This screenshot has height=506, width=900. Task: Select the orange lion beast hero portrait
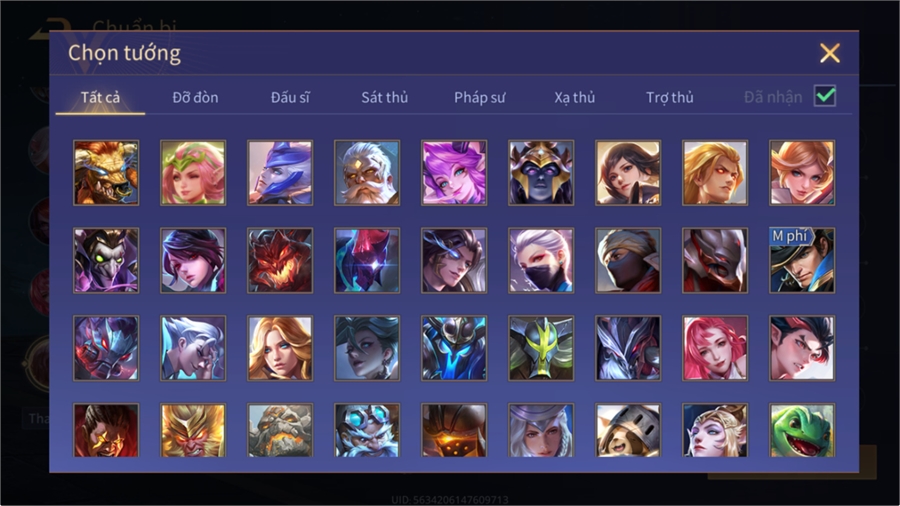pyautogui.click(x=106, y=173)
